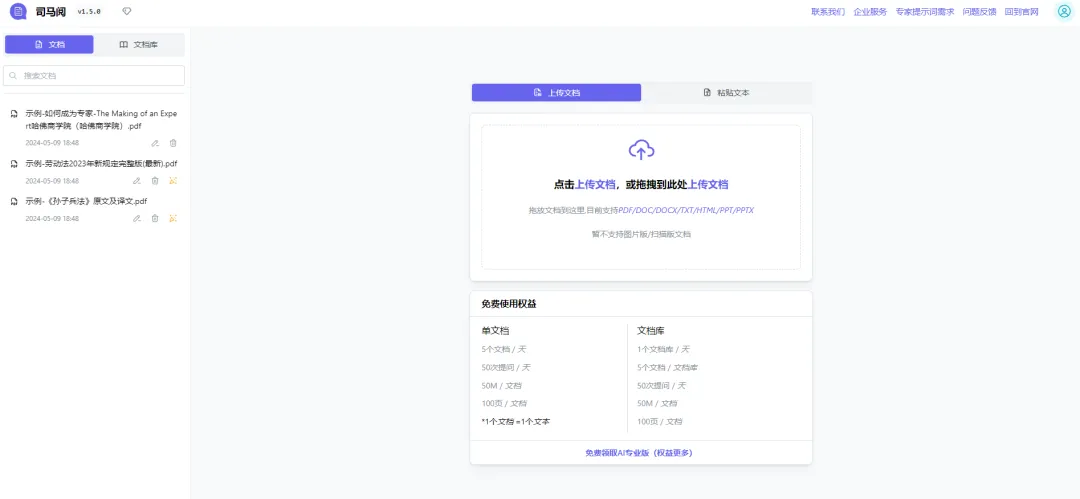Click the v1.5.0 version label
The width and height of the screenshot is (1080, 499).
[x=89, y=12]
